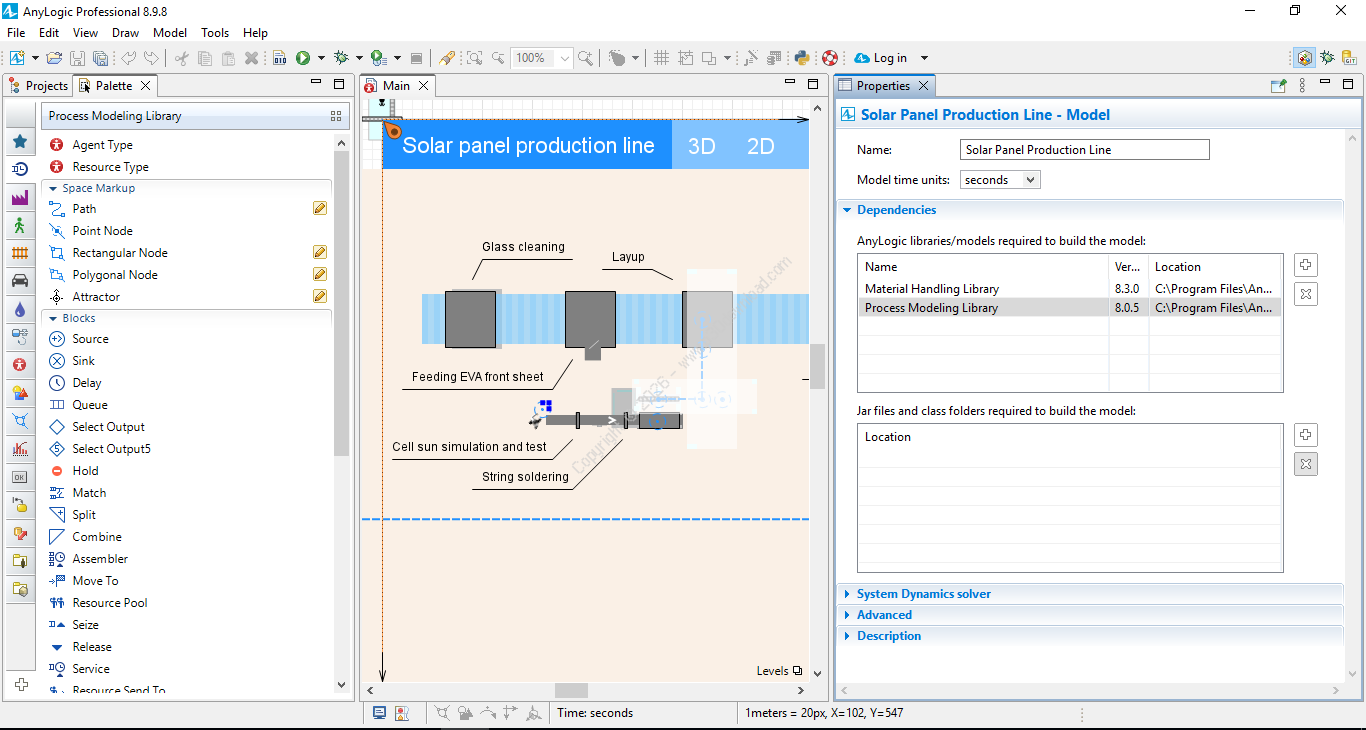Image resolution: width=1366 pixels, height=730 pixels.
Task: Open the Draw menu
Action: pos(126,33)
